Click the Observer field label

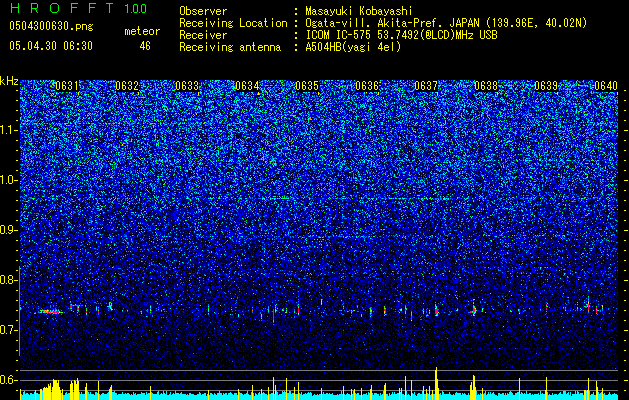tap(203, 11)
